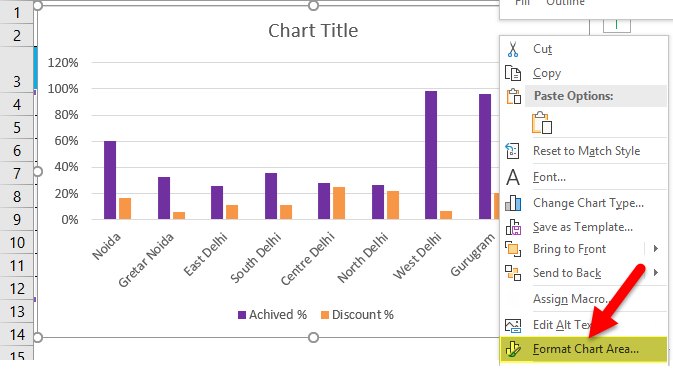Viewport: 673px width, 374px height.
Task: Click the South Delhi axis label
Action: point(256,258)
